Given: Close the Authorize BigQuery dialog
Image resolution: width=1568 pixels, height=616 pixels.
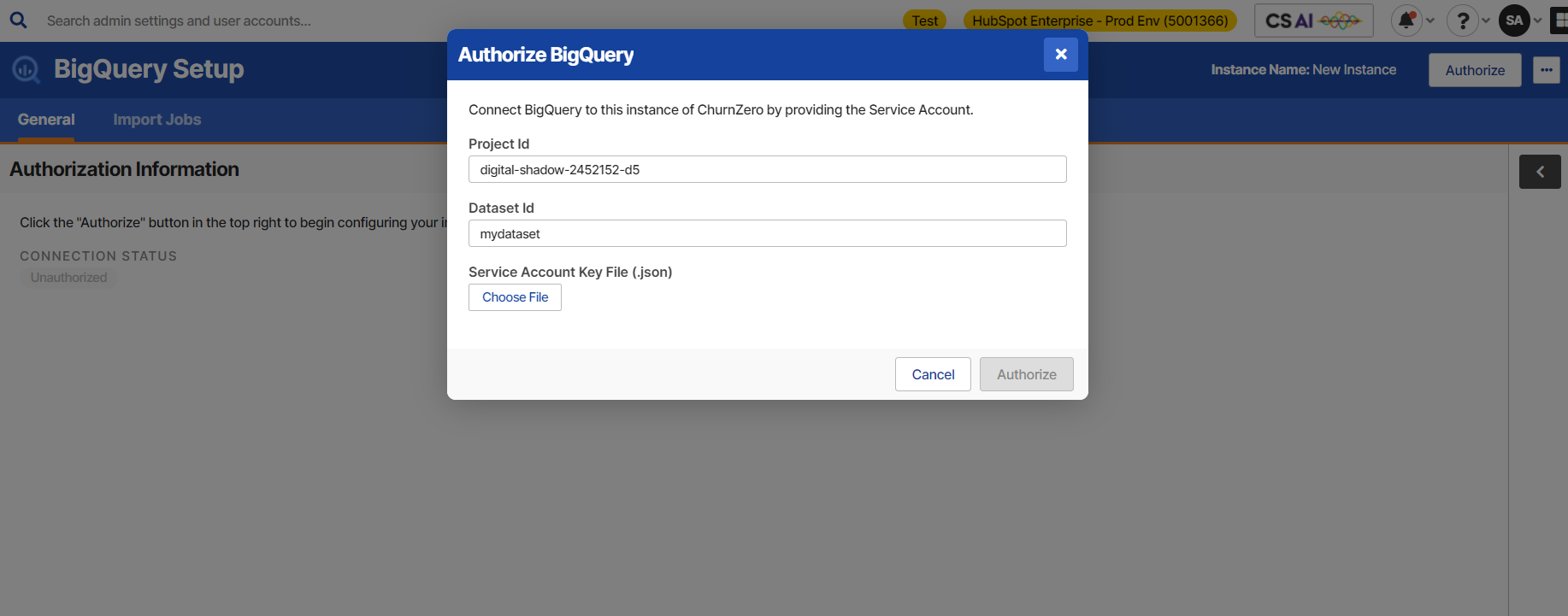Looking at the screenshot, I should [1060, 55].
